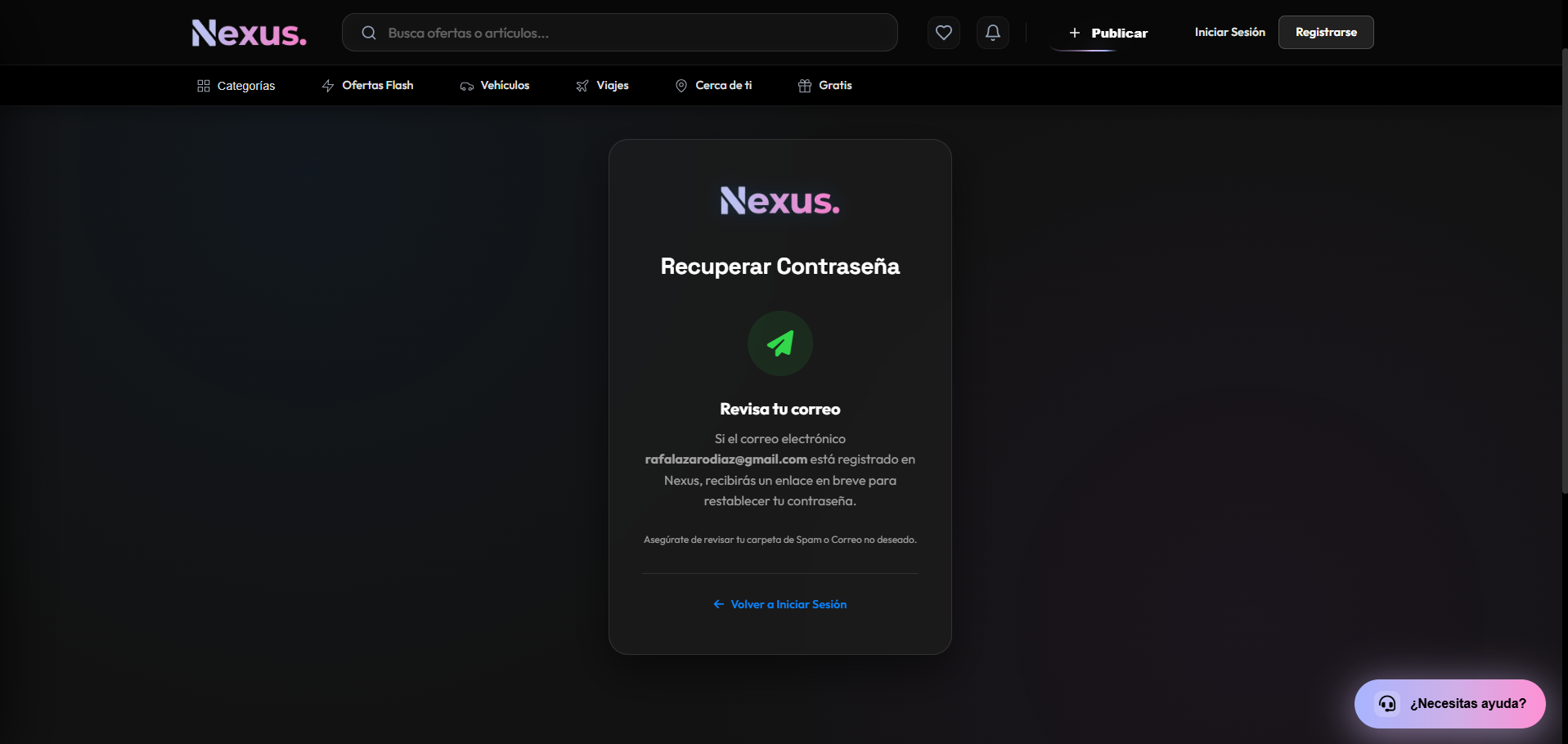Click the Publicar button
Viewport: 1568px width, 744px height.
pos(1108,33)
